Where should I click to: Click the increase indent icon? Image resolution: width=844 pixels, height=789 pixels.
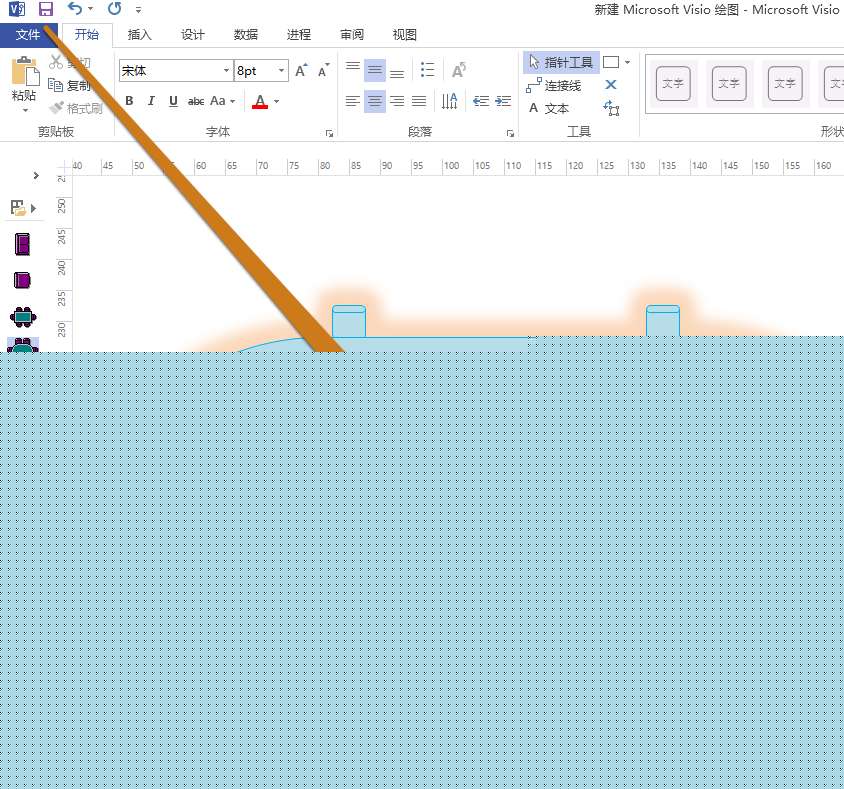click(x=503, y=101)
